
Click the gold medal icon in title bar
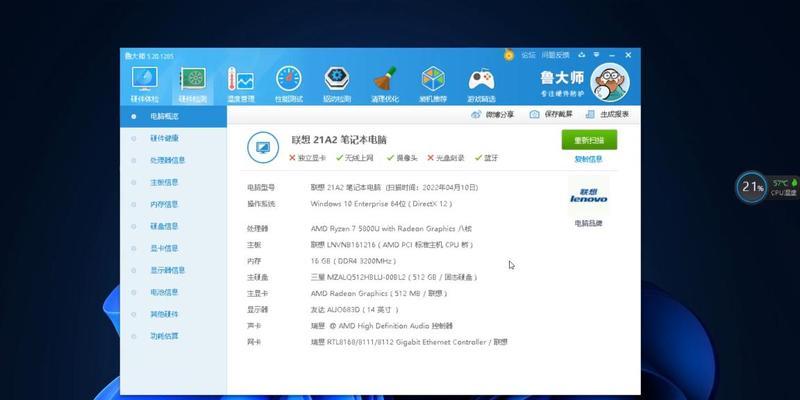pos(509,55)
